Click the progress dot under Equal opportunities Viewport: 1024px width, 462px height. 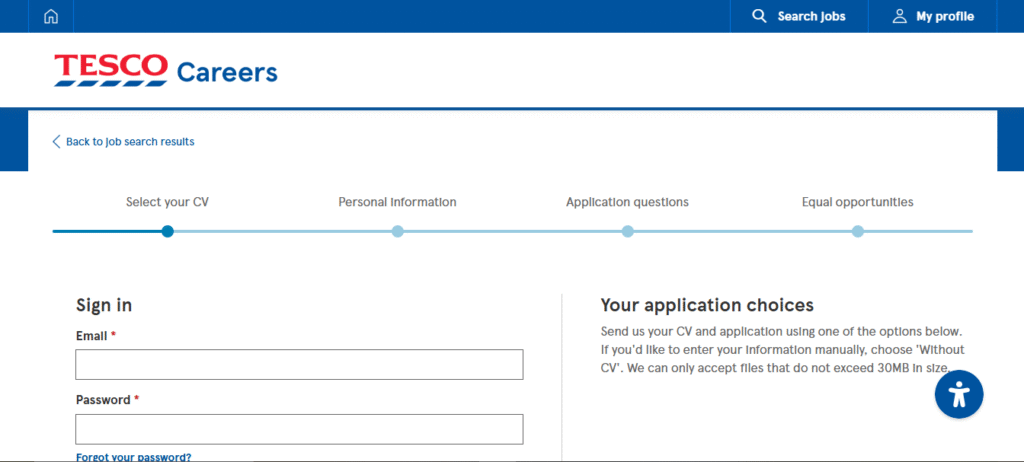click(857, 231)
